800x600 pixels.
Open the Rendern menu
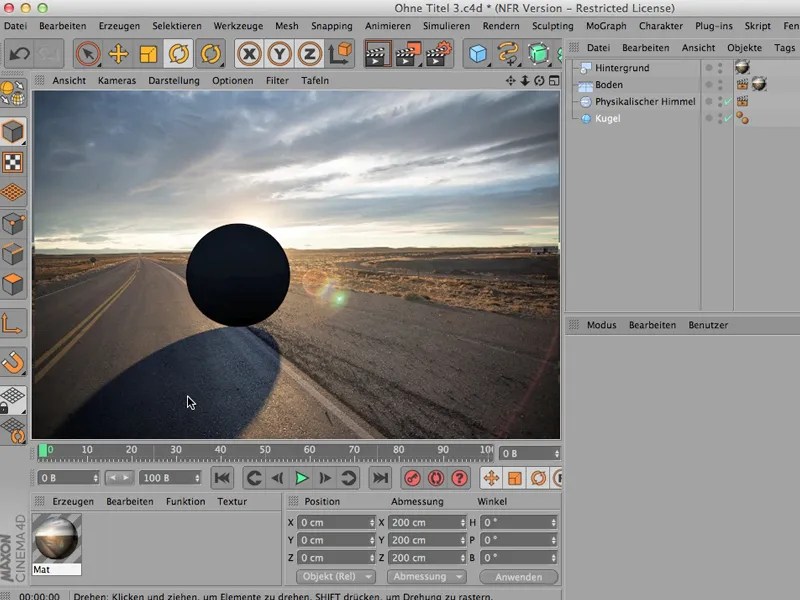pyautogui.click(x=501, y=26)
